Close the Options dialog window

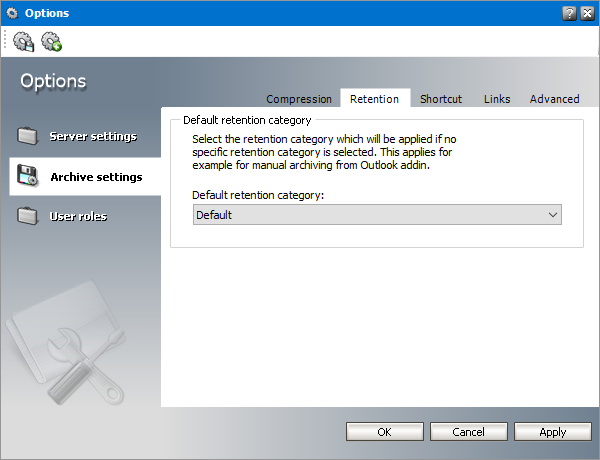pyautogui.click(x=587, y=12)
